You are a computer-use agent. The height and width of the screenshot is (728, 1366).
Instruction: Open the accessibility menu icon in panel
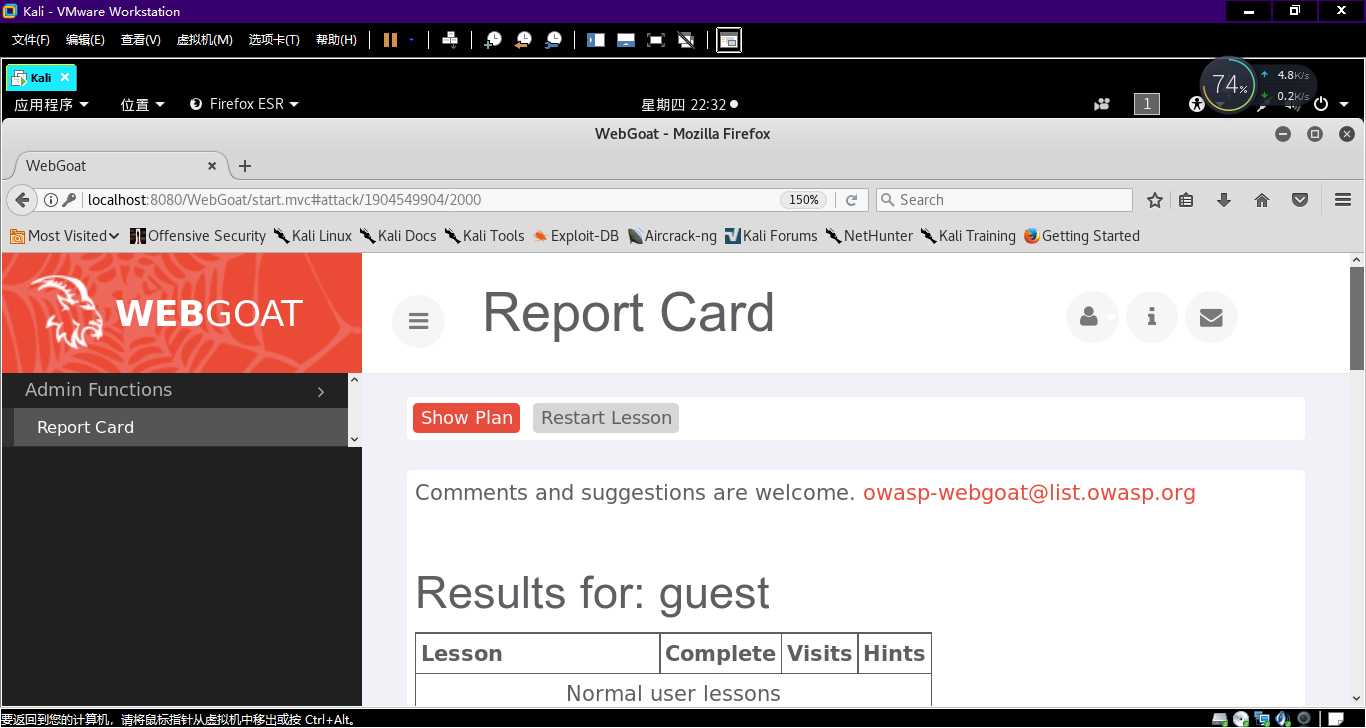tap(1196, 104)
